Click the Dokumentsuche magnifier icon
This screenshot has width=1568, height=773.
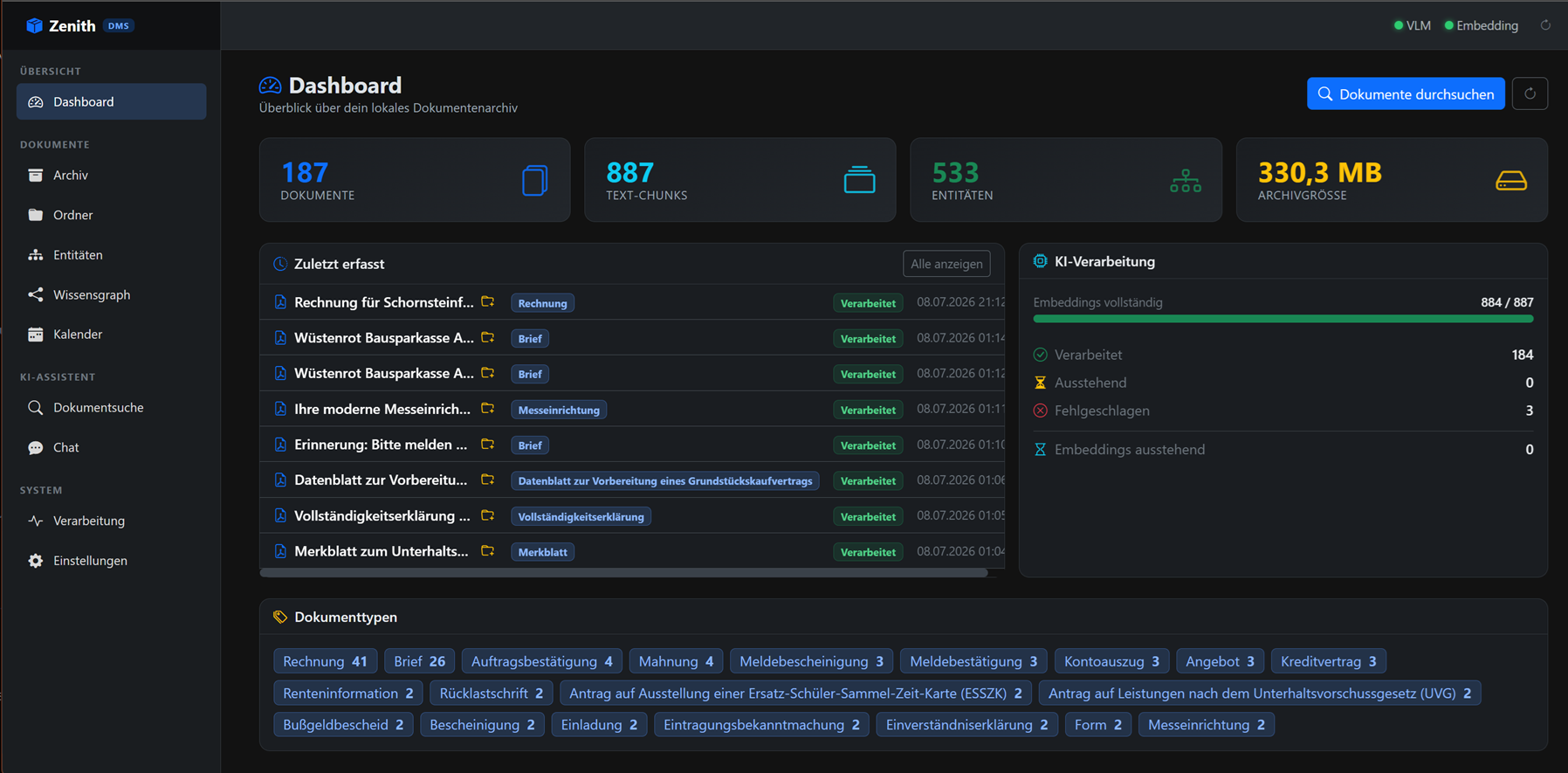point(36,408)
